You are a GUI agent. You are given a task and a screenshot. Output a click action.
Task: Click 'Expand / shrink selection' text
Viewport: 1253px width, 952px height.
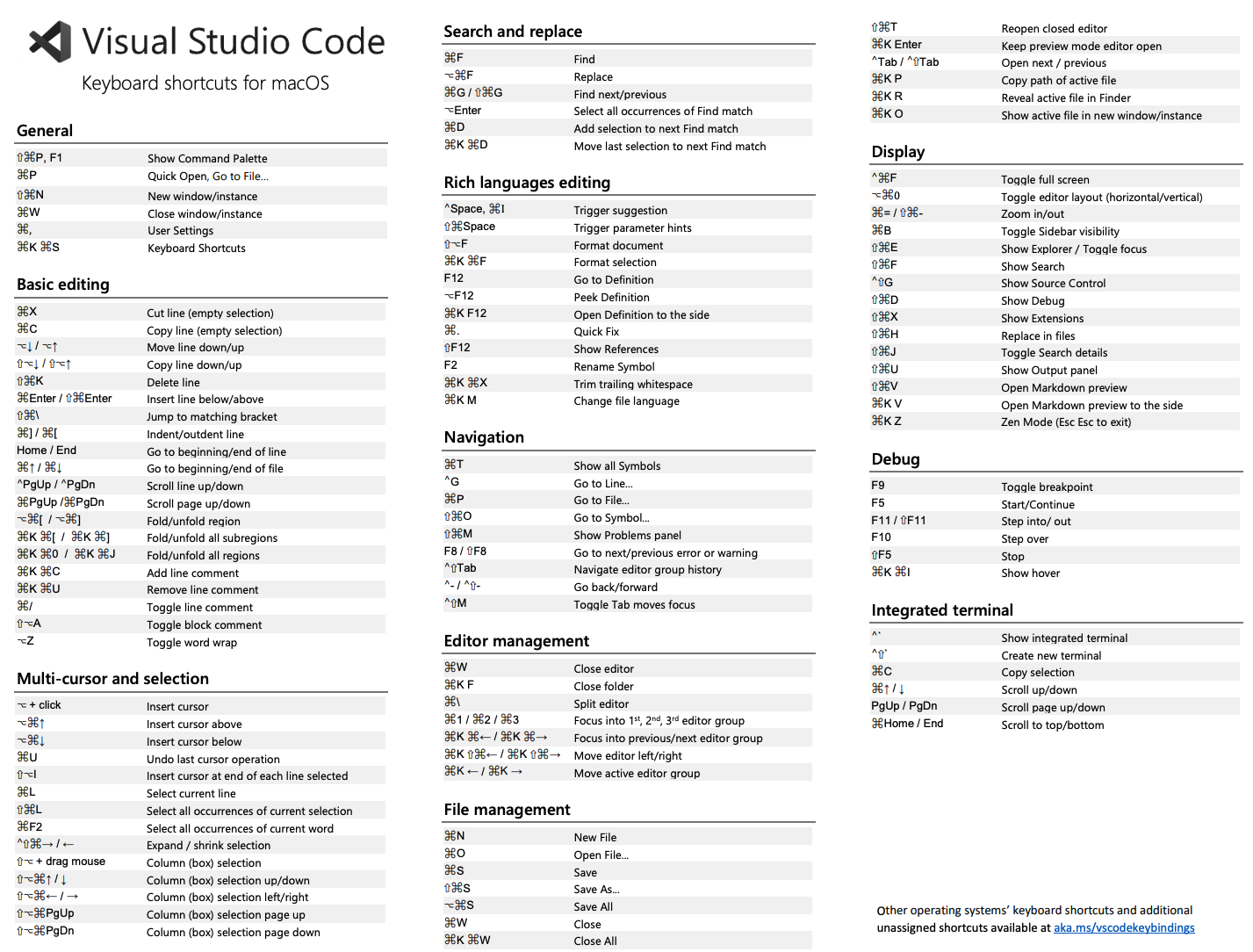click(x=208, y=846)
